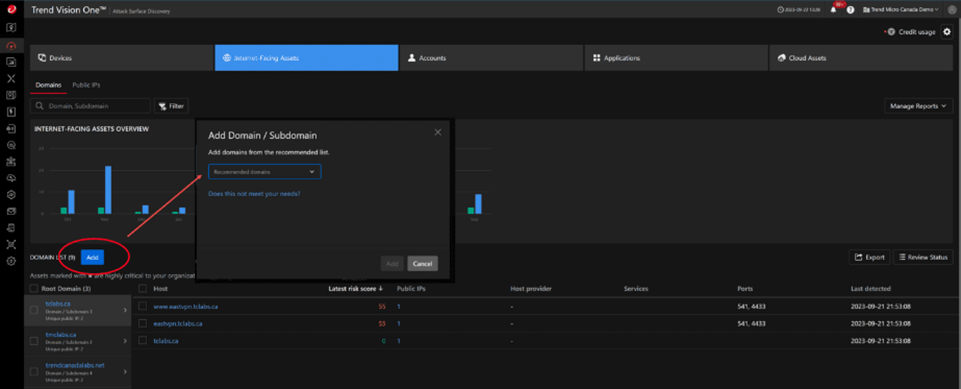This screenshot has width=961, height=389.
Task: Tick the trendcanadalabs.net root domain checkbox
Action: click(x=34, y=372)
